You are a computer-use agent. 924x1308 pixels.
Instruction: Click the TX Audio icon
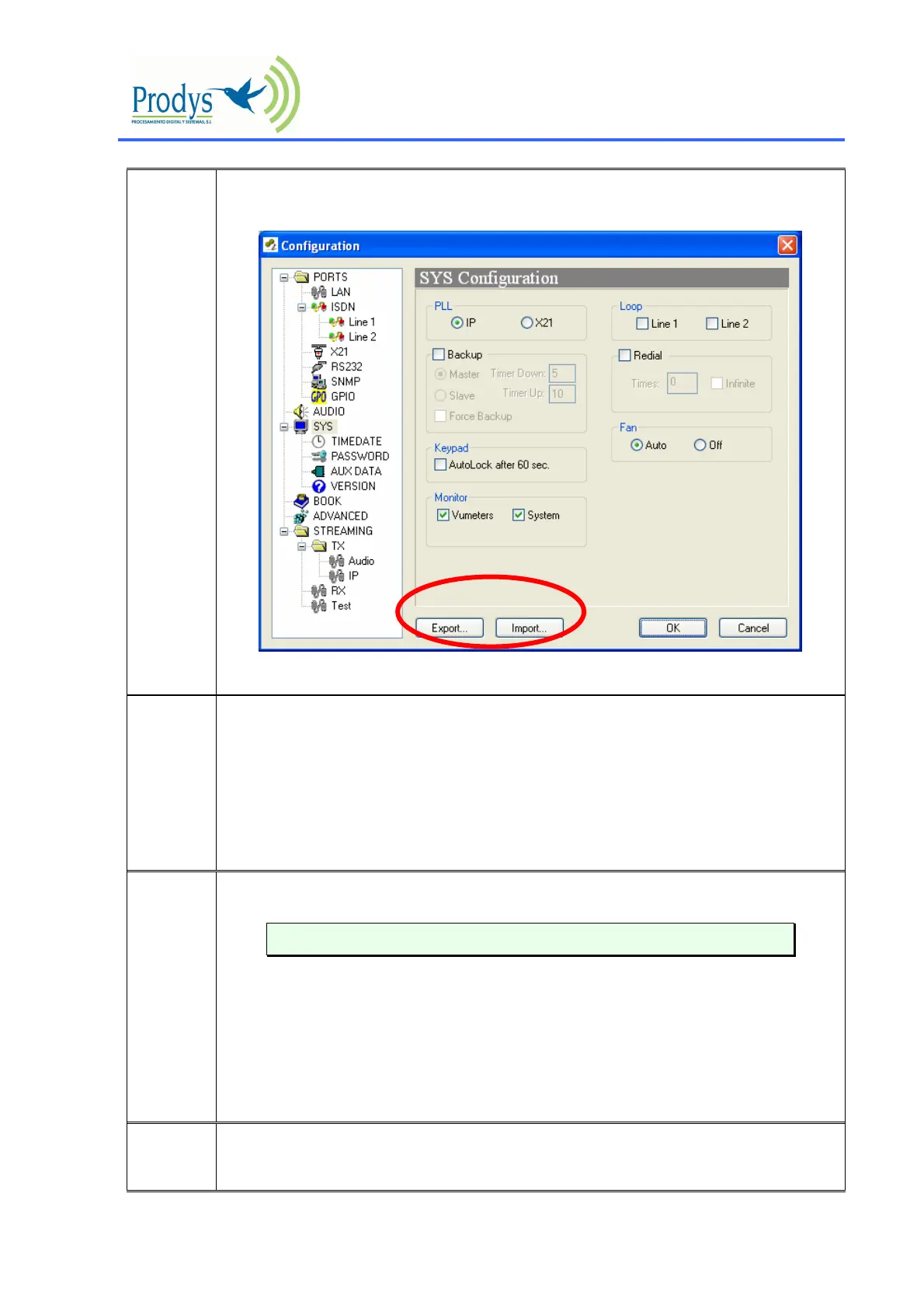[336, 561]
